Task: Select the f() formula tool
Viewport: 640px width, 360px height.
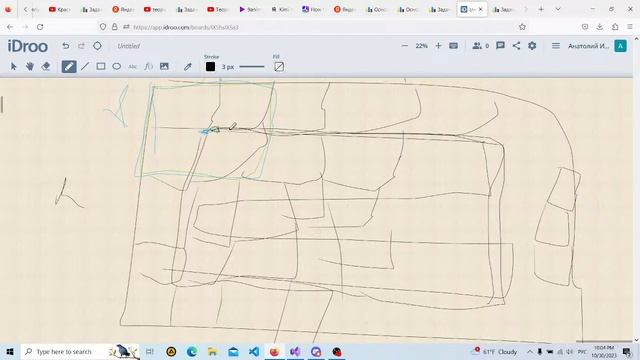Action: (x=148, y=66)
